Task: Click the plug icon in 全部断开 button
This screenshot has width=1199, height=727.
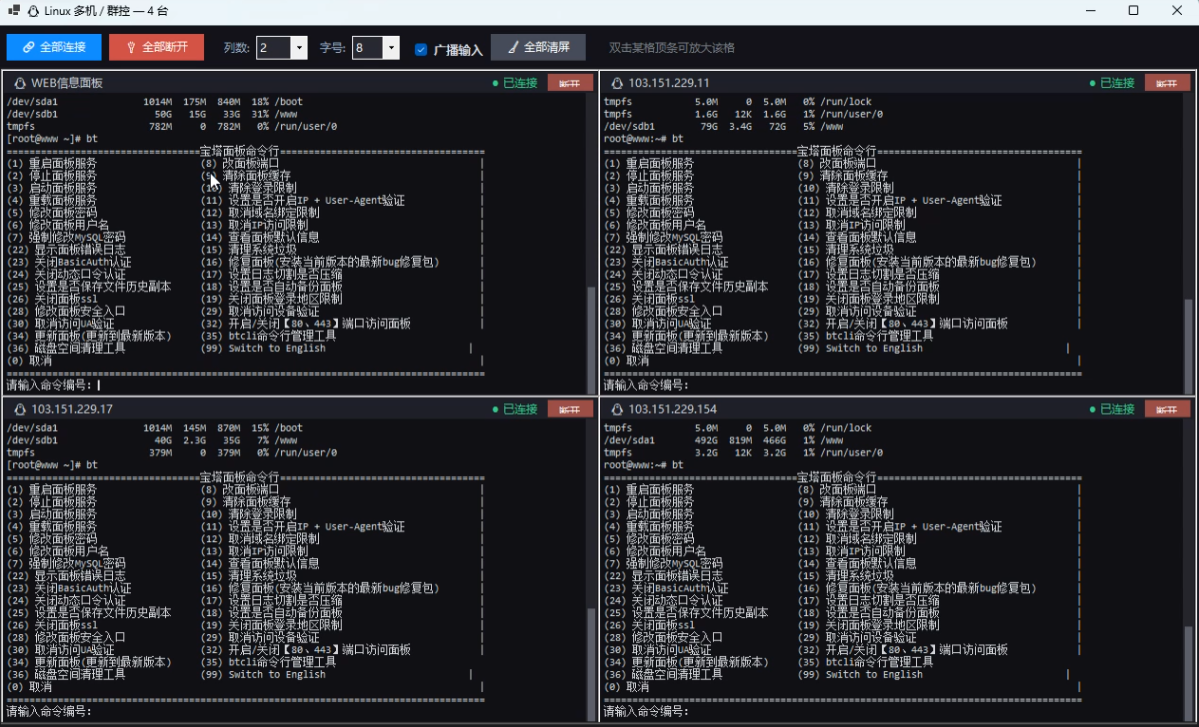Action: (131, 47)
